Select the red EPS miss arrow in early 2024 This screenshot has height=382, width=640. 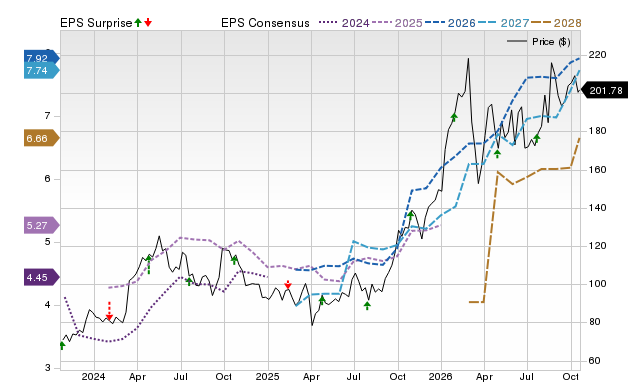[x=109, y=311]
